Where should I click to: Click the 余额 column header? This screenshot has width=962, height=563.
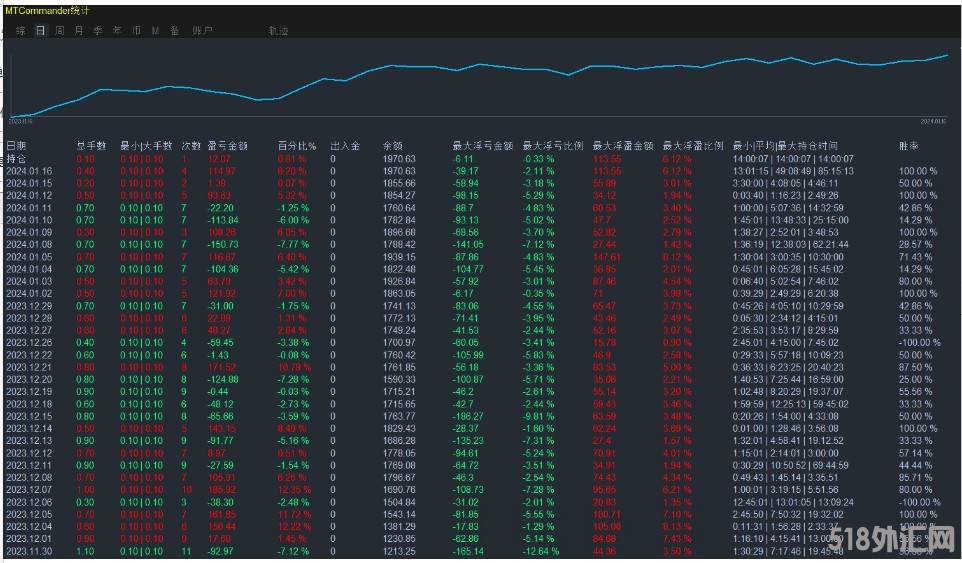point(393,146)
